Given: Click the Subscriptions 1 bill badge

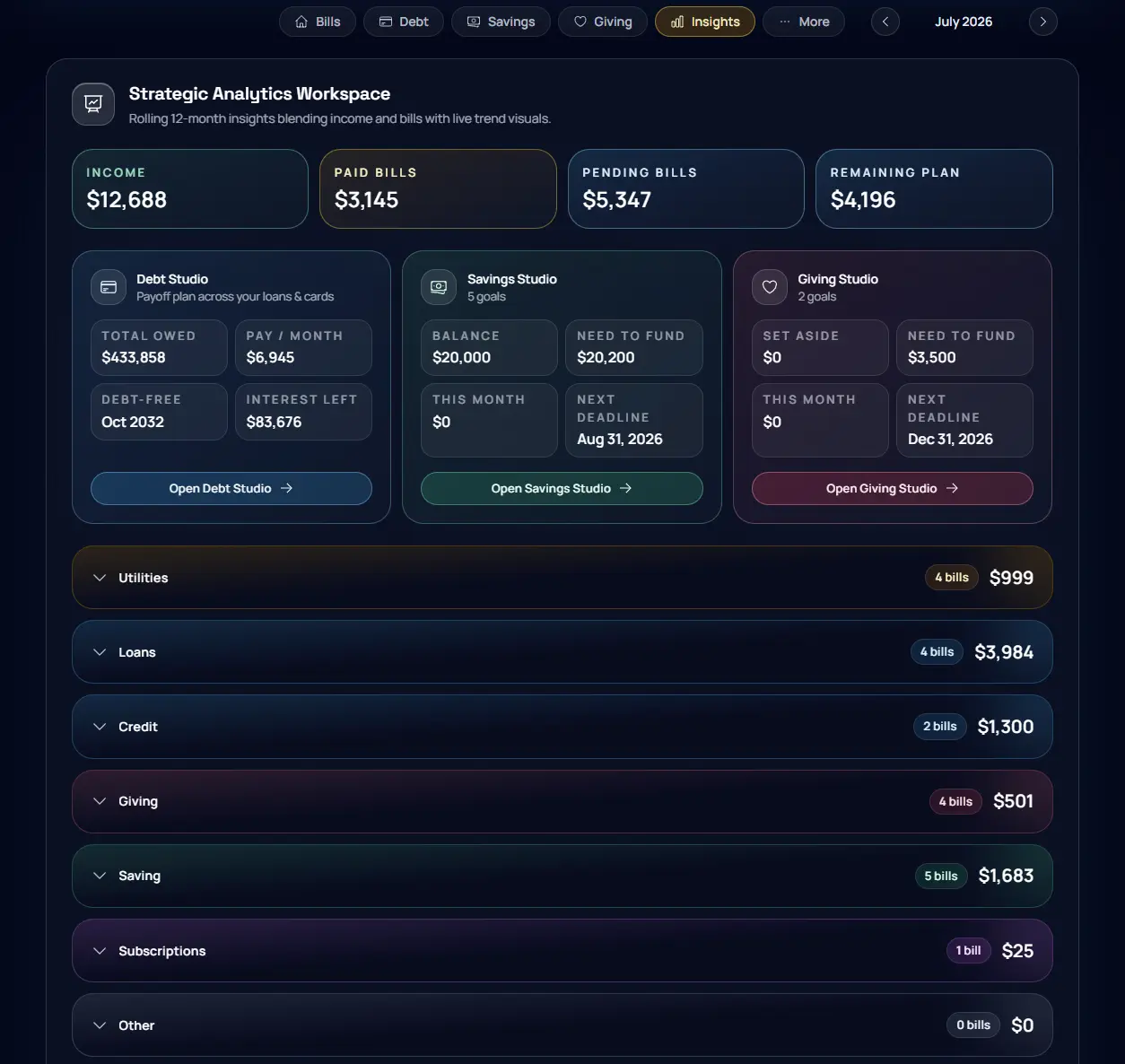Looking at the screenshot, I should (x=969, y=950).
